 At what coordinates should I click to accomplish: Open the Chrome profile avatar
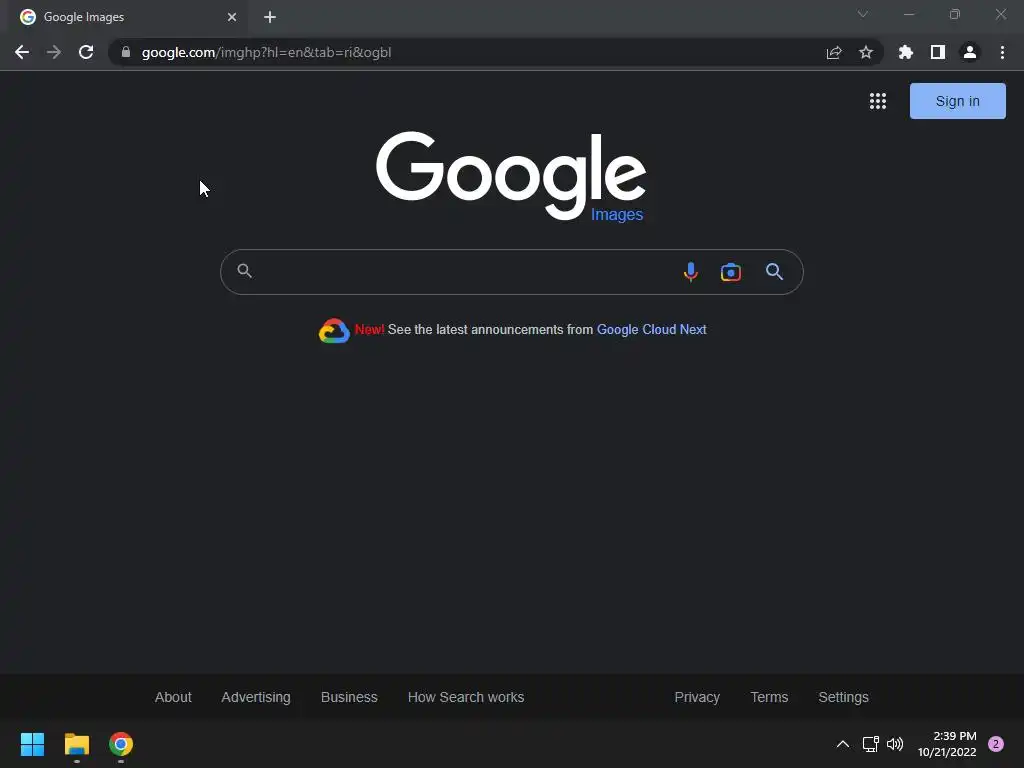coord(970,52)
